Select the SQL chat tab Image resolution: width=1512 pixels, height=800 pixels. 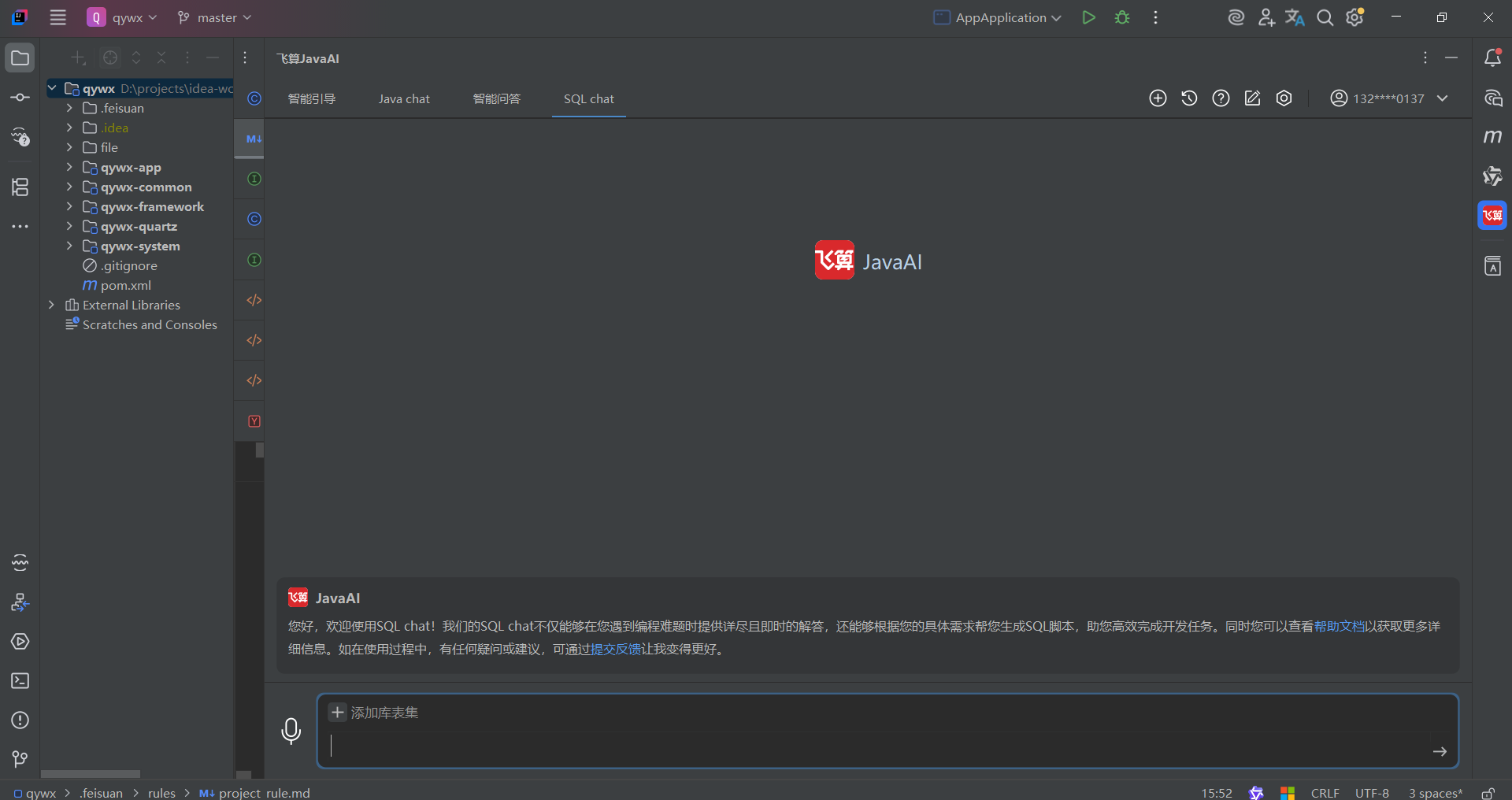tap(589, 98)
